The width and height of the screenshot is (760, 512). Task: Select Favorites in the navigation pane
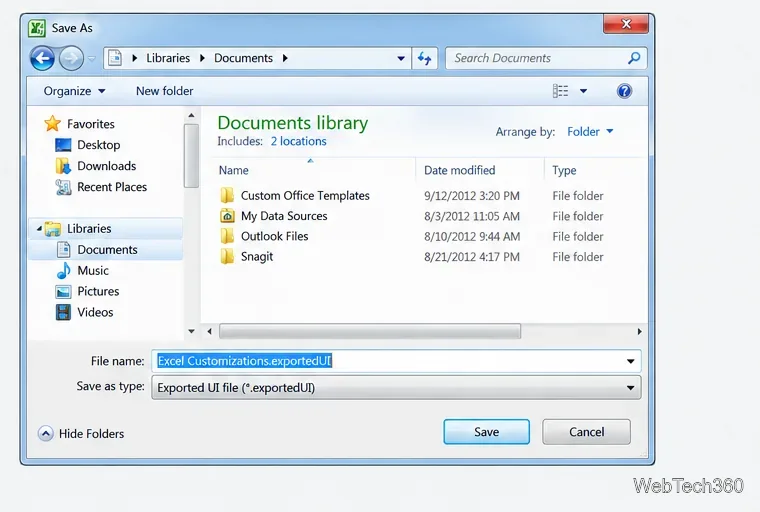[x=91, y=124]
